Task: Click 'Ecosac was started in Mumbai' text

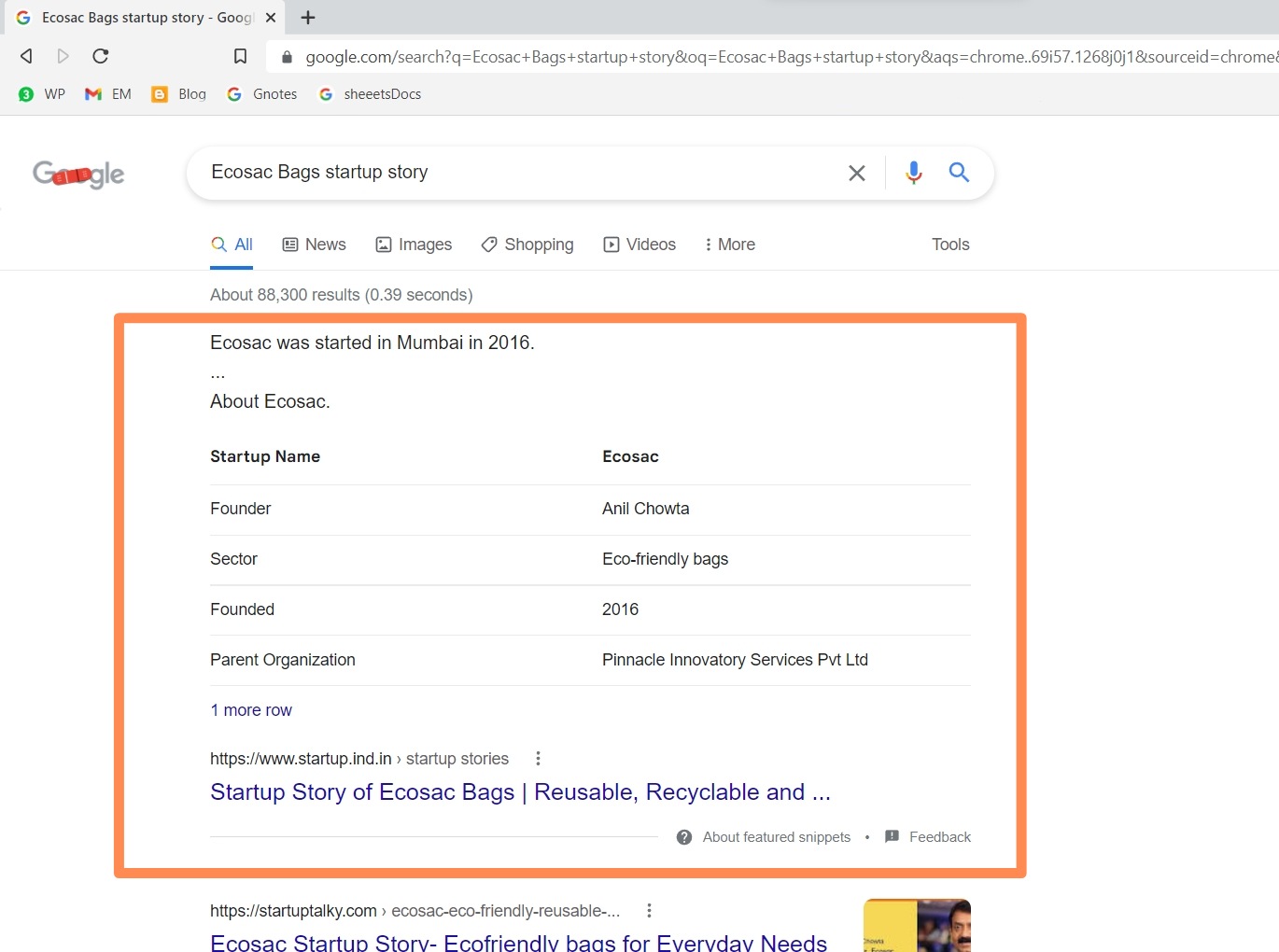Action: pos(372,343)
